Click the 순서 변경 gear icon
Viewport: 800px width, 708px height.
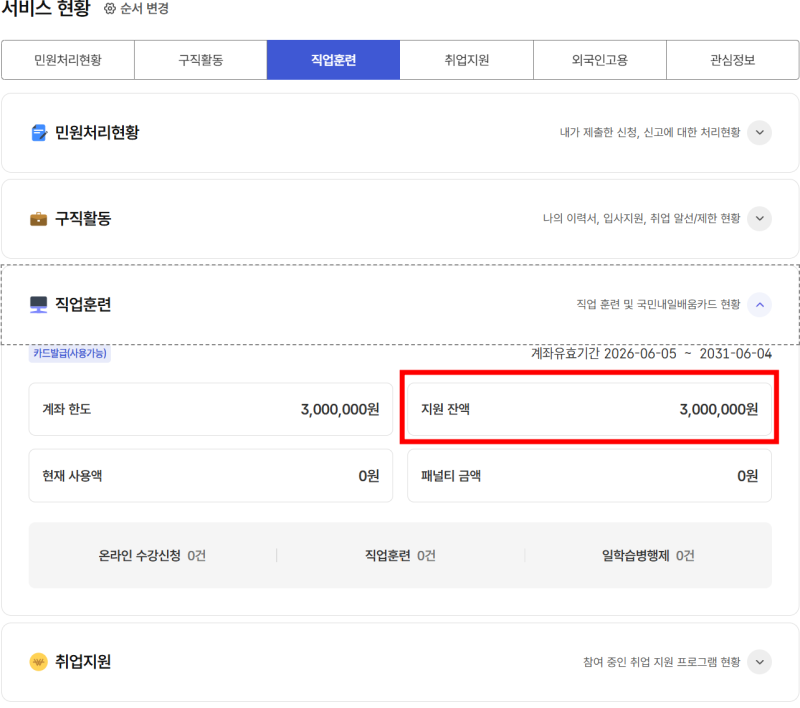click(110, 9)
